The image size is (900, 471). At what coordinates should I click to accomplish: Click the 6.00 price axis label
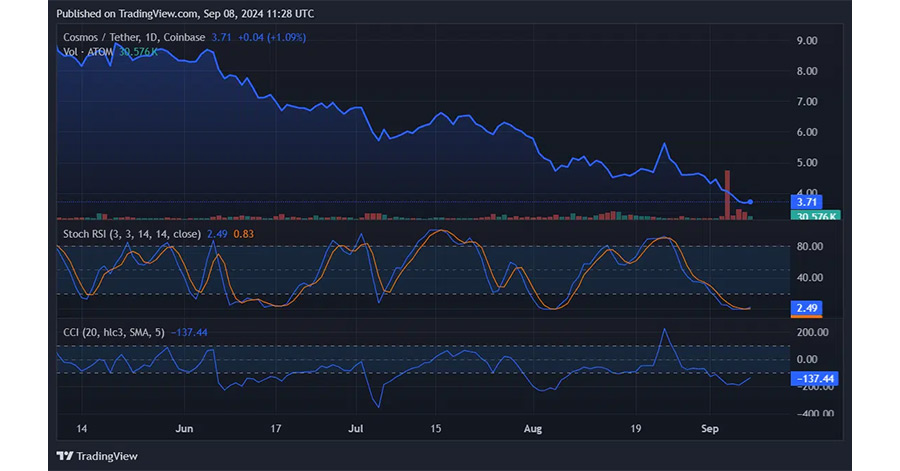pyautogui.click(x=807, y=132)
